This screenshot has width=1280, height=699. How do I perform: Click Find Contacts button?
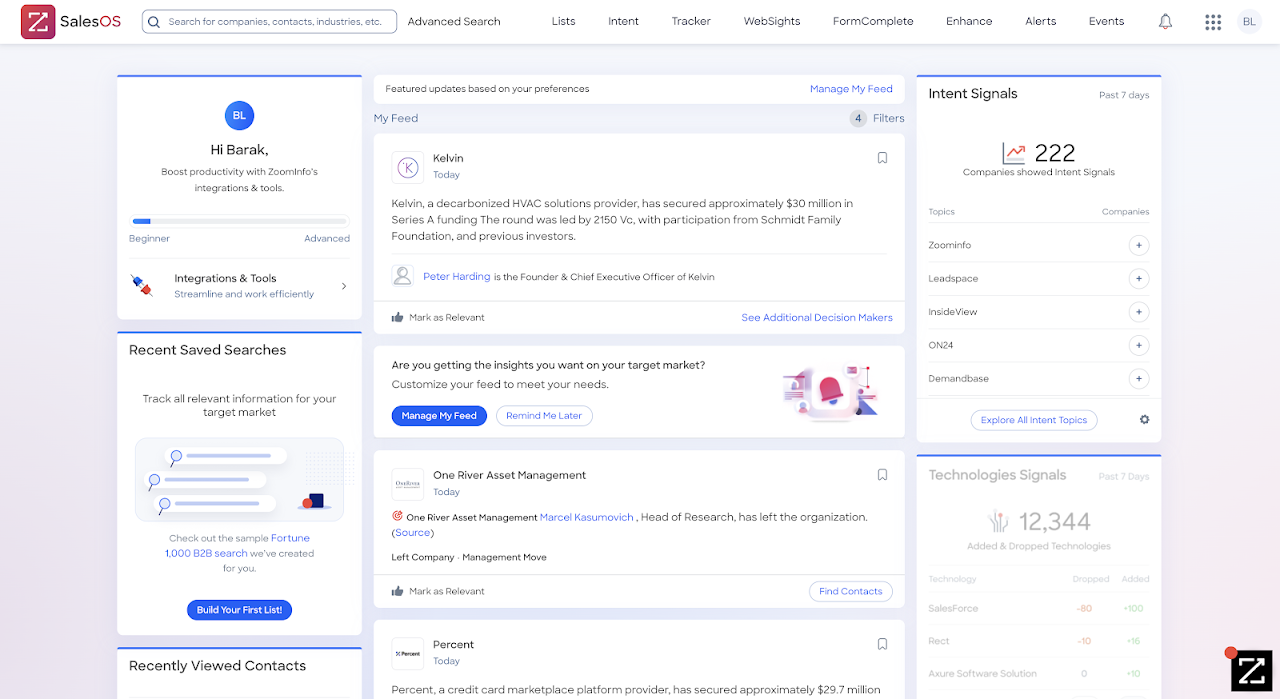pos(850,591)
